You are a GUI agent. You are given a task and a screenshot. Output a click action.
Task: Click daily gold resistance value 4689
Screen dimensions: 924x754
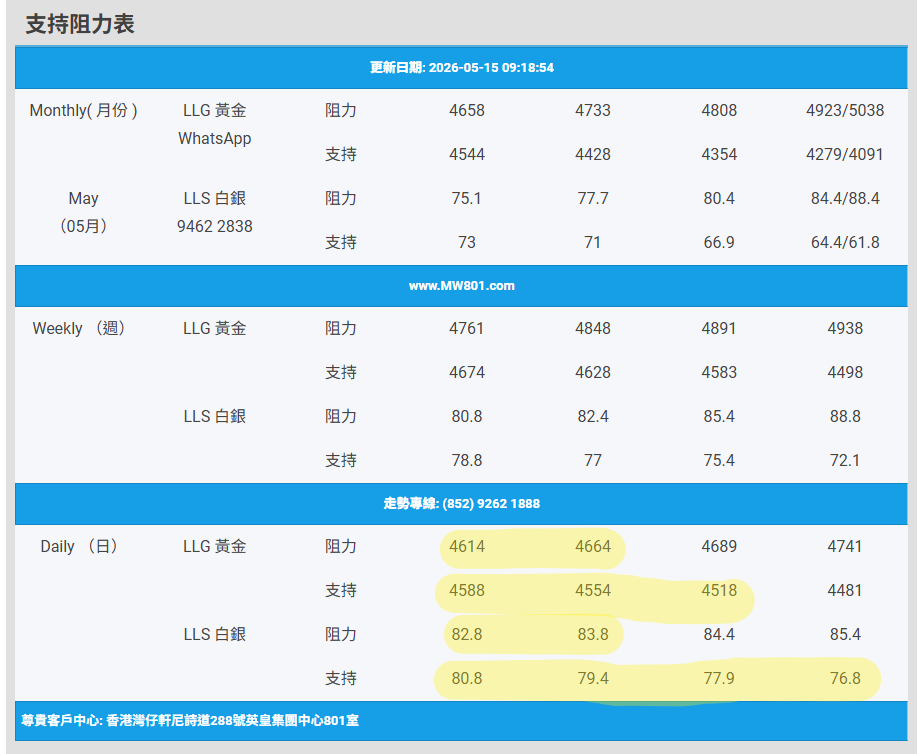click(x=719, y=546)
